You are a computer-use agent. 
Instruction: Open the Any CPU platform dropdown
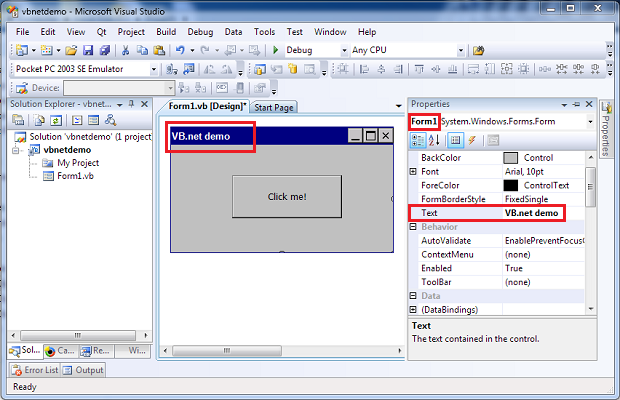coord(461,50)
